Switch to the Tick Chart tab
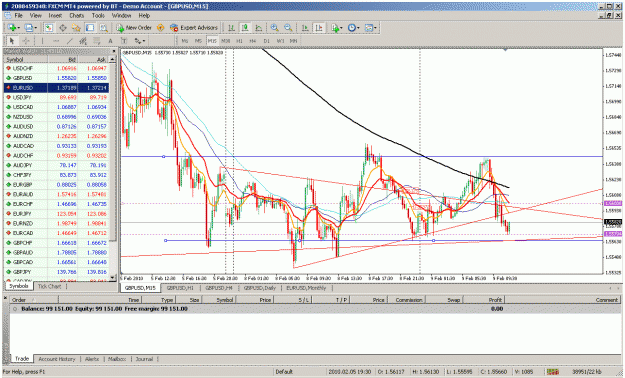This screenshot has width=625, height=378. [x=49, y=286]
